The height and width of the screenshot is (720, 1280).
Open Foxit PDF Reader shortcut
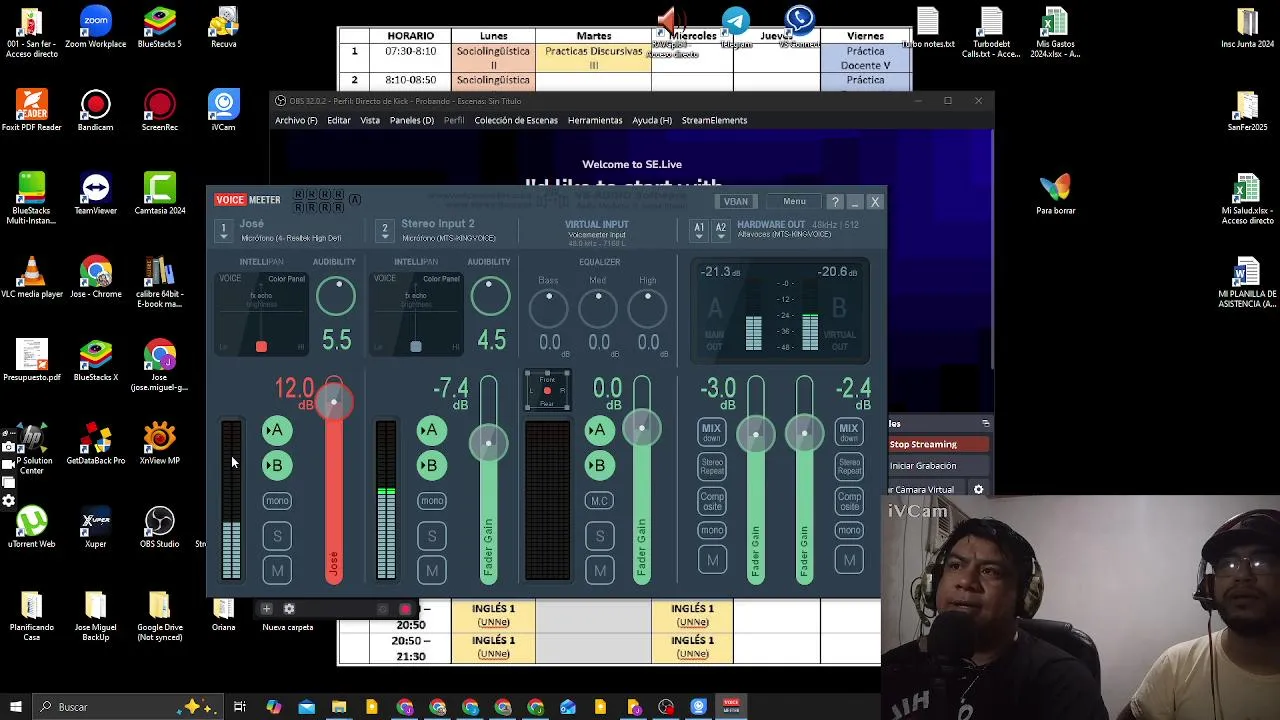[x=32, y=110]
